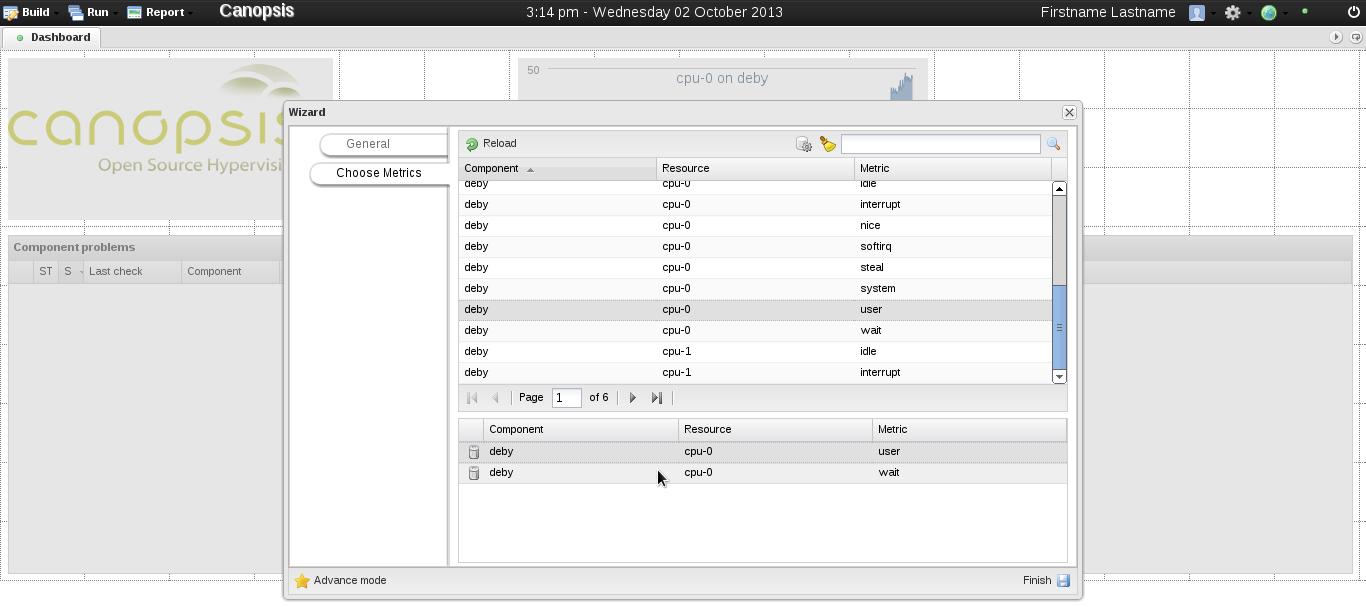Viewport: 1366px width, 607px height.
Task: Select the cpu-0 steal metric row
Action: click(755, 267)
